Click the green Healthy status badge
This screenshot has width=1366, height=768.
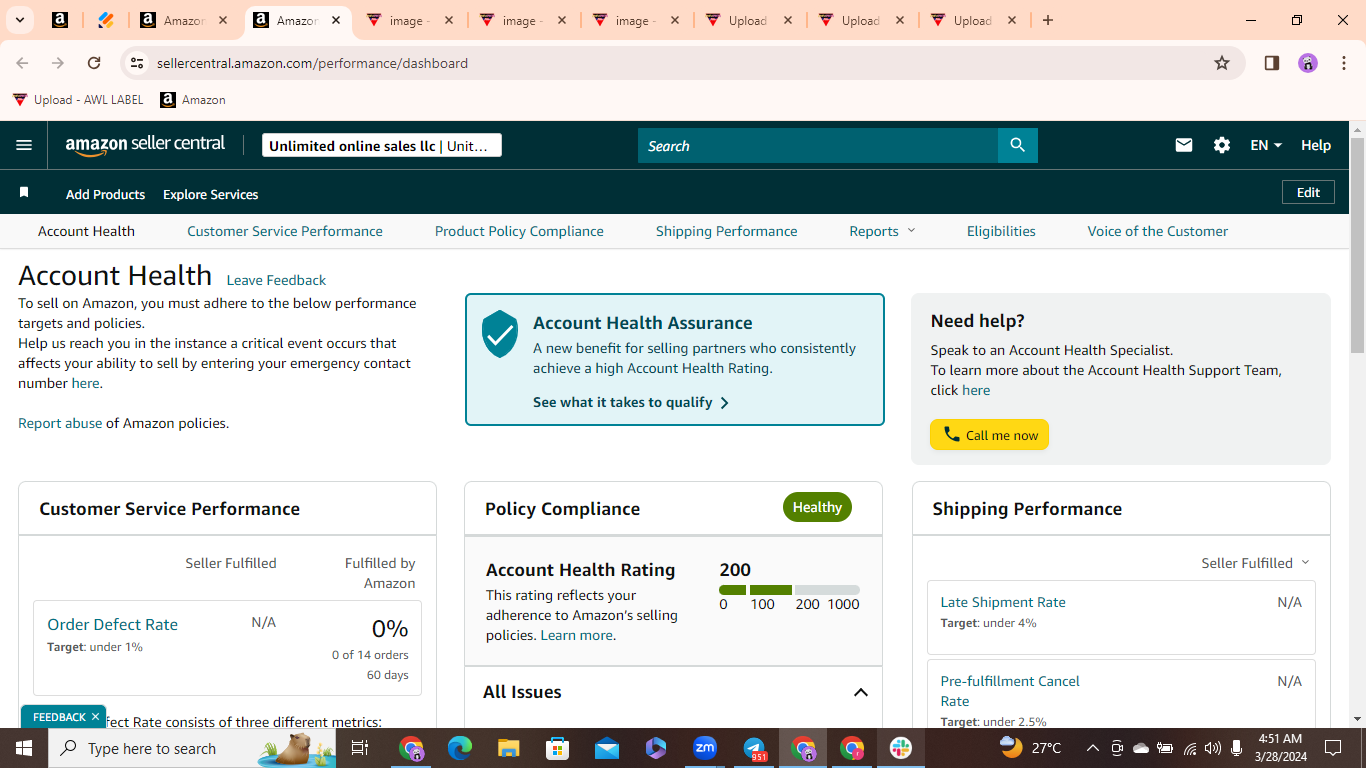pos(817,507)
